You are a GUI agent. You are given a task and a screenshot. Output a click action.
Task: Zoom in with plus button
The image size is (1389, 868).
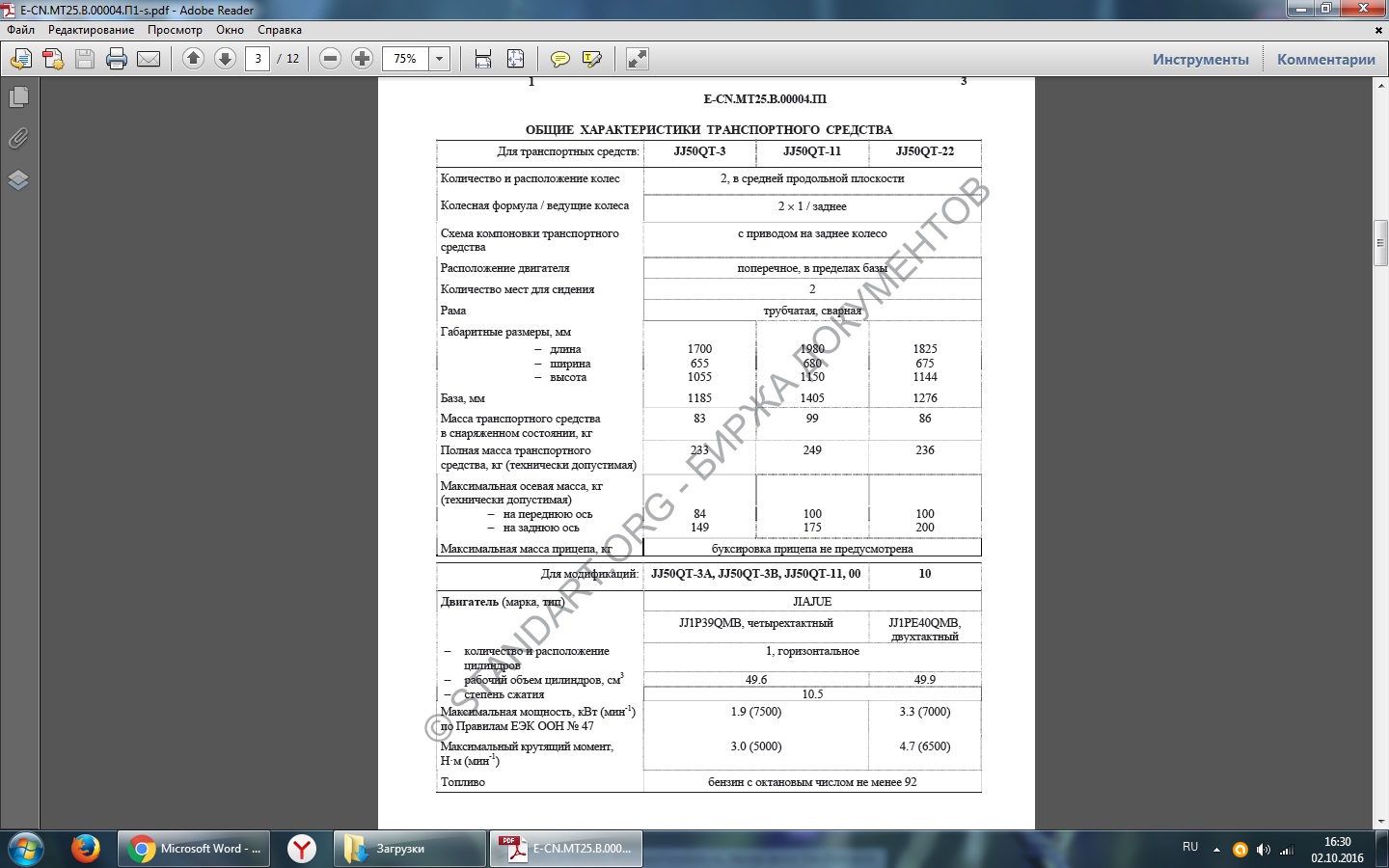pyautogui.click(x=362, y=59)
